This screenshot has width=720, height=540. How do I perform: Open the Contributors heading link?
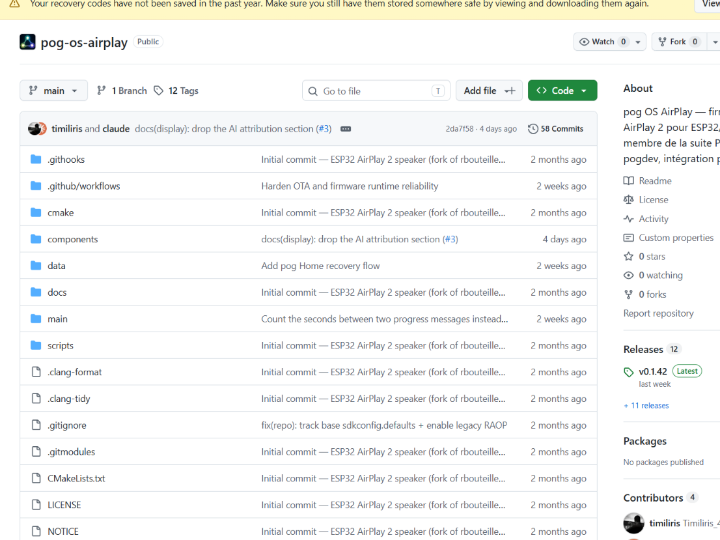point(653,498)
